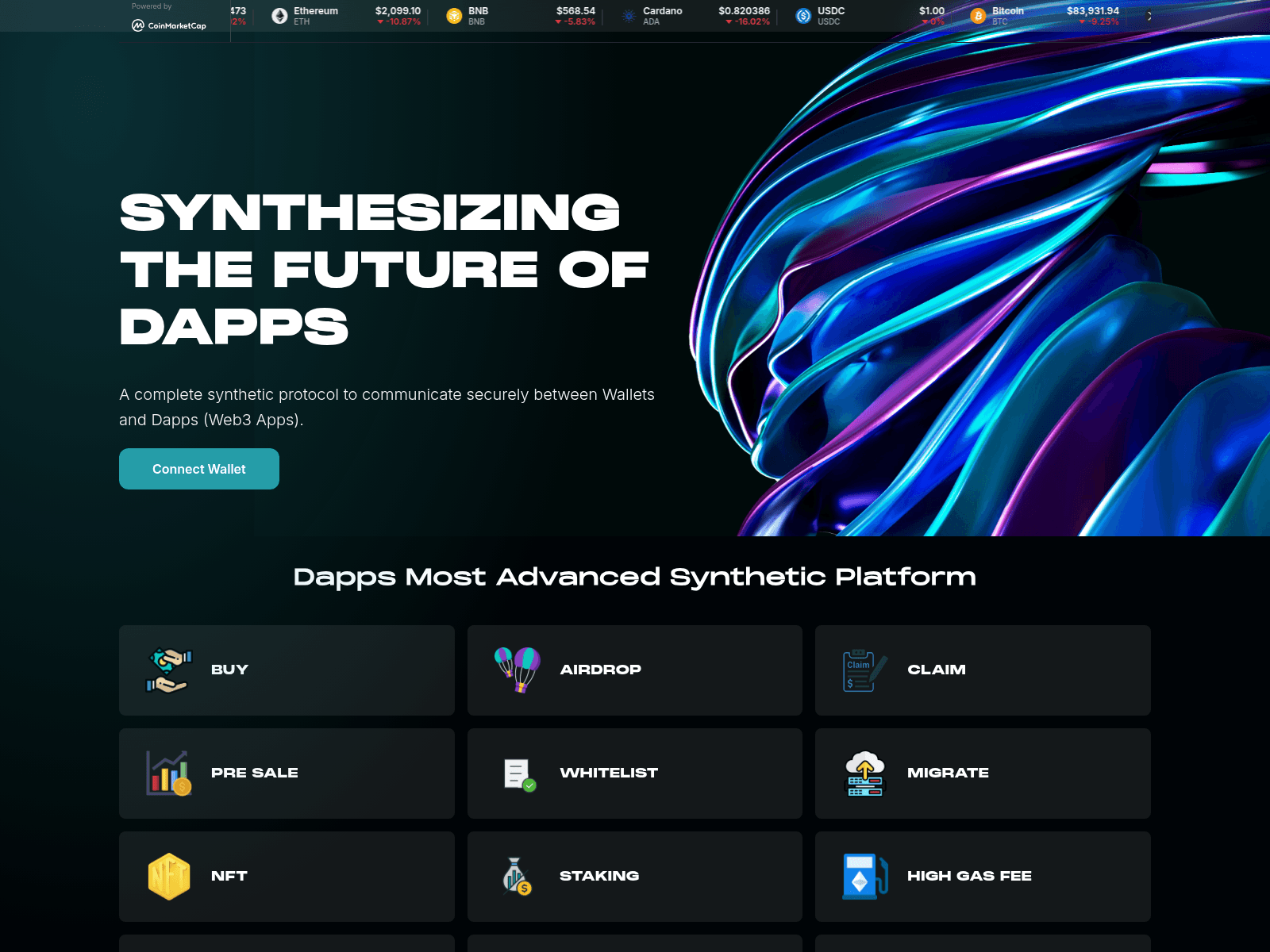Click the Bitcoin coin icon in ticker

click(978, 16)
